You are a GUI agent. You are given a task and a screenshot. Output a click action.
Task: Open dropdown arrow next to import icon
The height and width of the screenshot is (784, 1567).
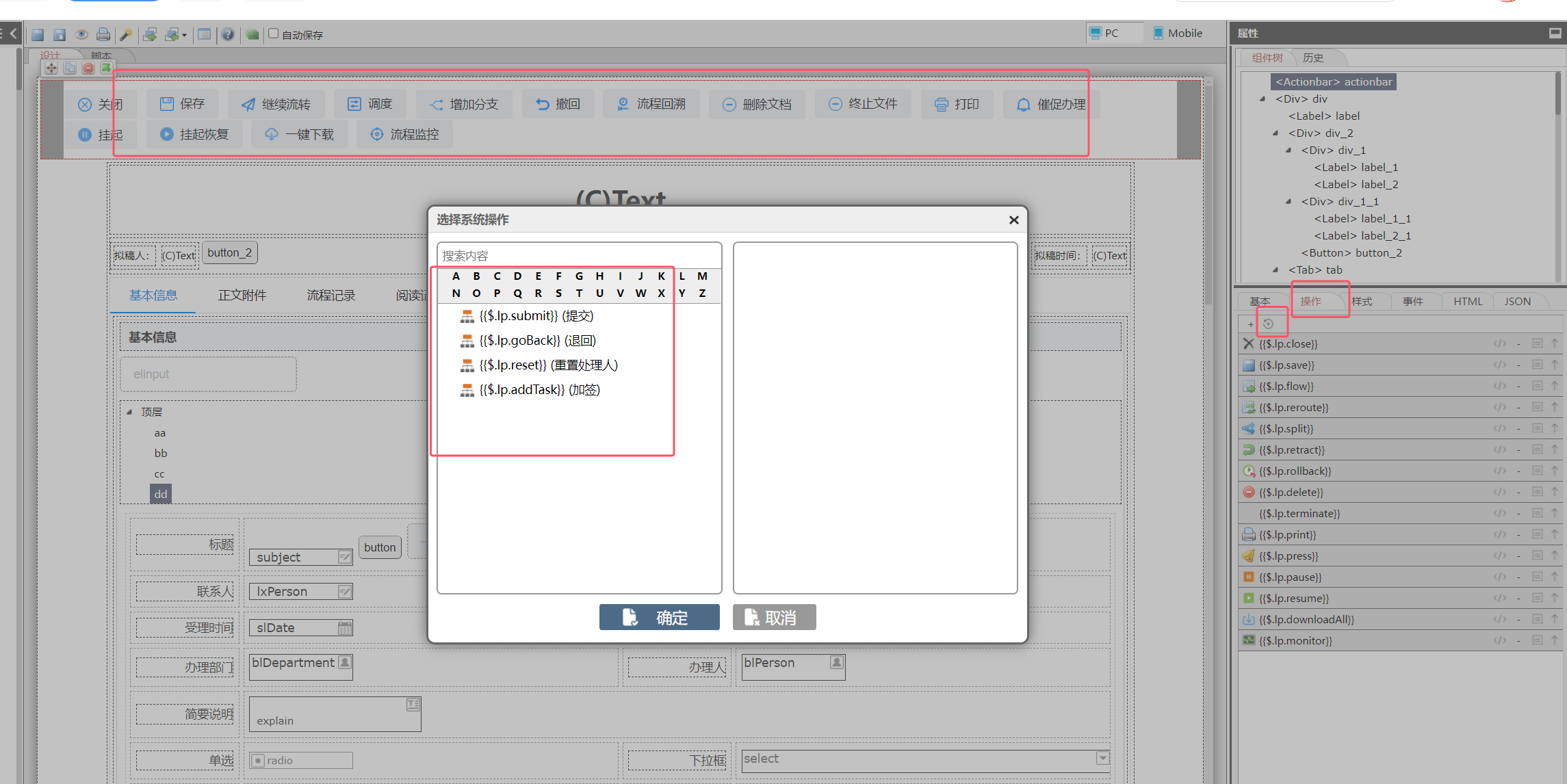click(184, 35)
